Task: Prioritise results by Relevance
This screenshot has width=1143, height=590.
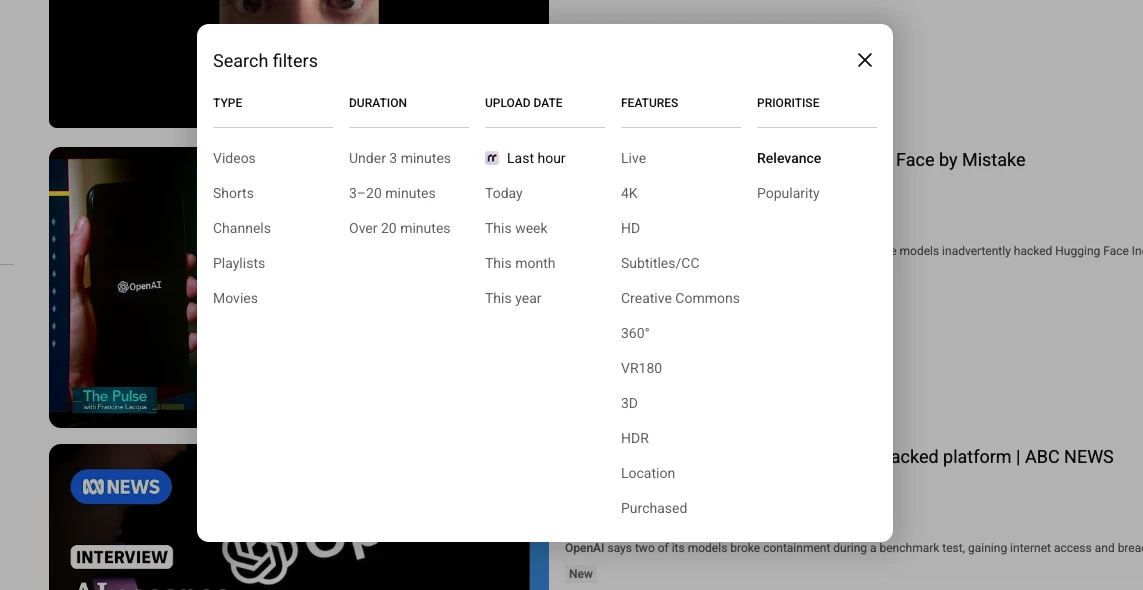Action: (789, 158)
